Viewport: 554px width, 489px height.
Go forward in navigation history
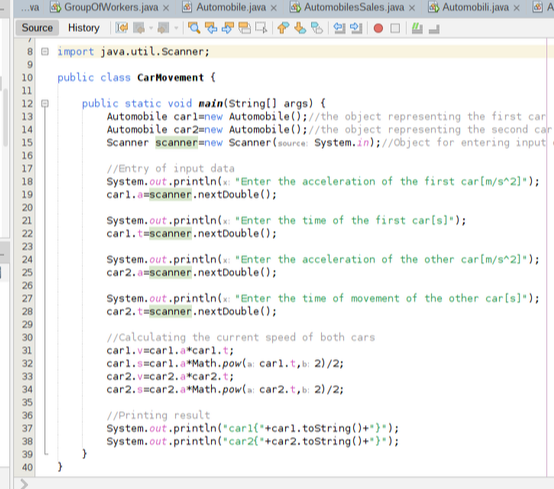click(x=163, y=28)
